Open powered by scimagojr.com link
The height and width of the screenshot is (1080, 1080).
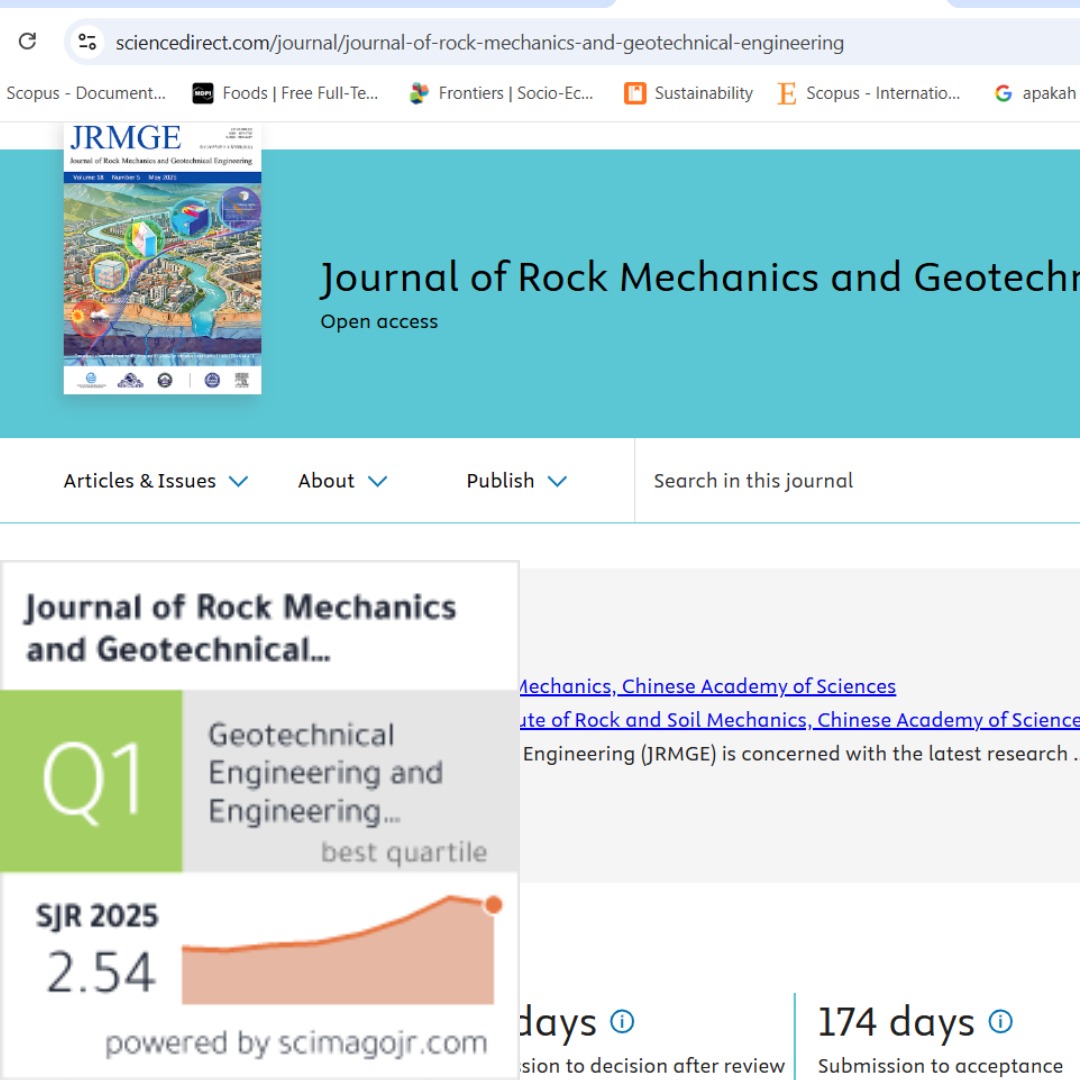[x=296, y=1043]
